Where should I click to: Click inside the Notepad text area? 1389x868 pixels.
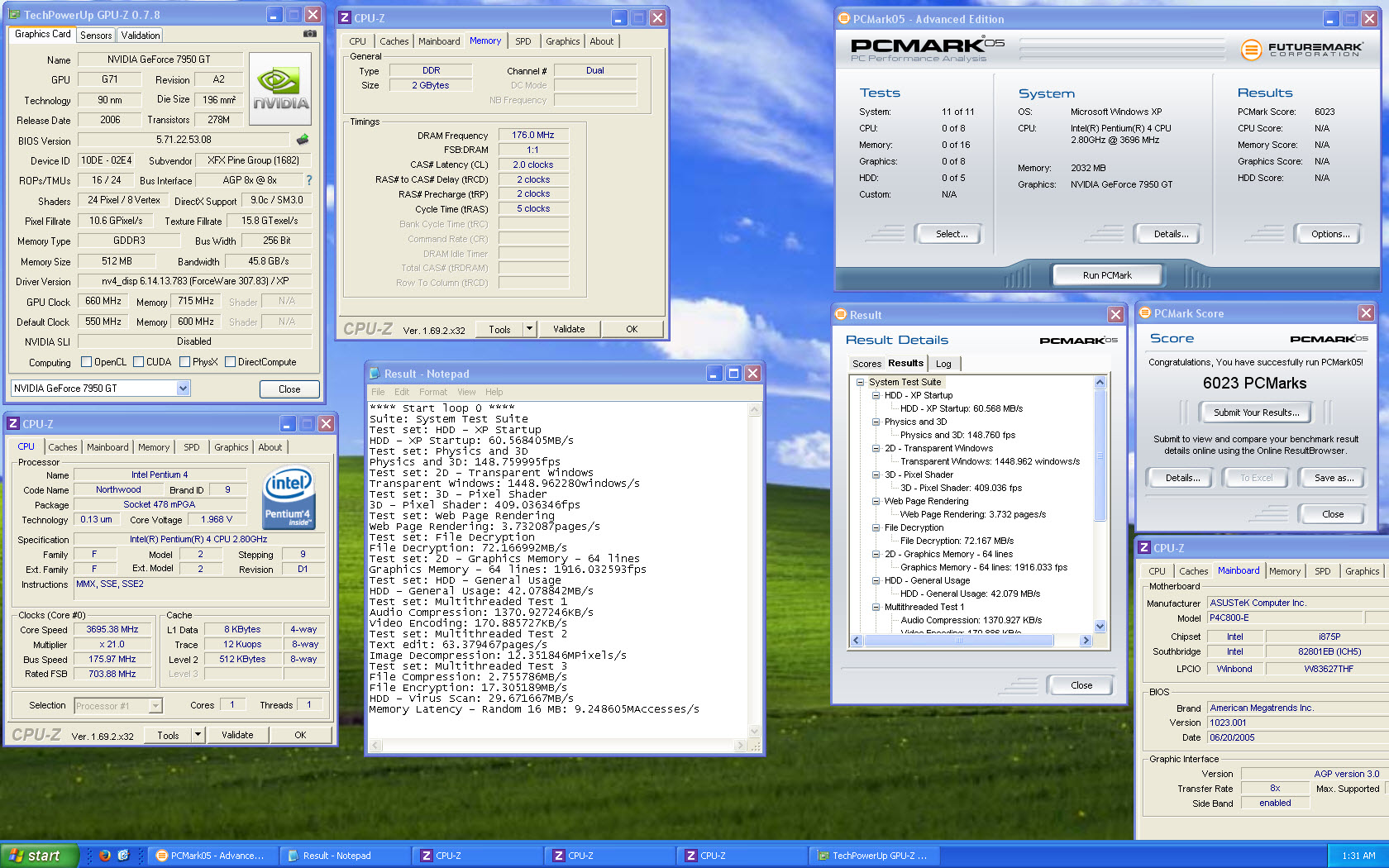click(558, 570)
